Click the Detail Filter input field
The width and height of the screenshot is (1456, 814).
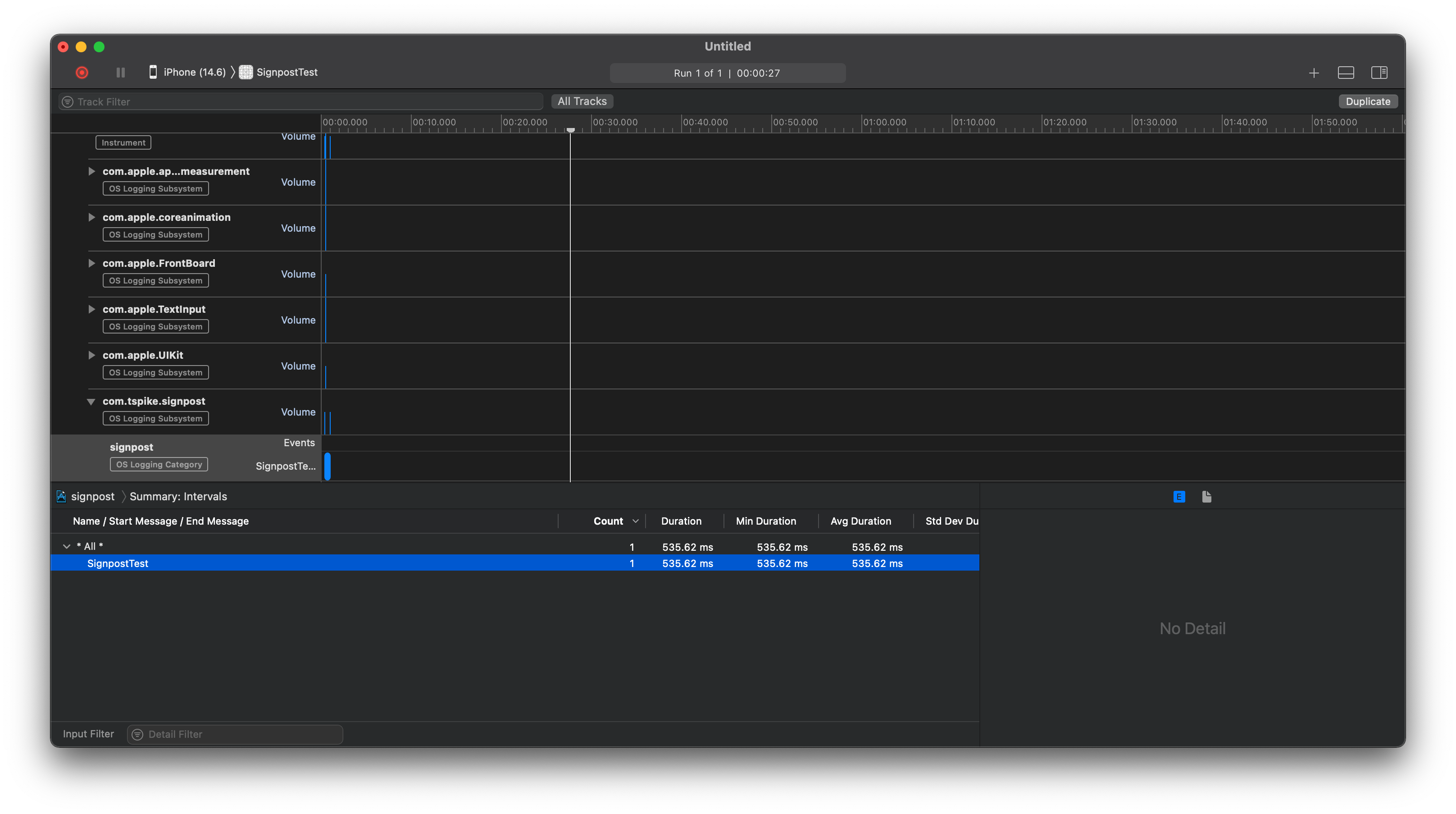point(240,734)
